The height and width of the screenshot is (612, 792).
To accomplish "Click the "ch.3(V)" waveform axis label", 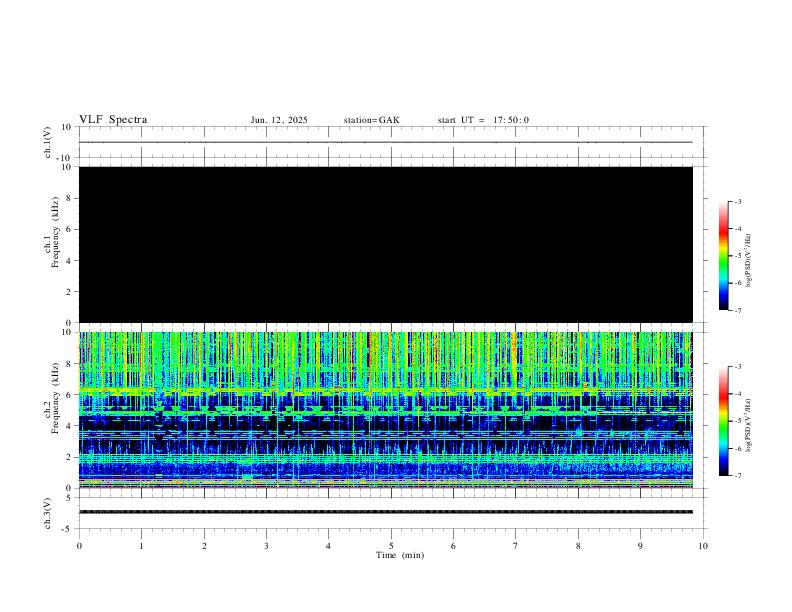I will tap(48, 513).
